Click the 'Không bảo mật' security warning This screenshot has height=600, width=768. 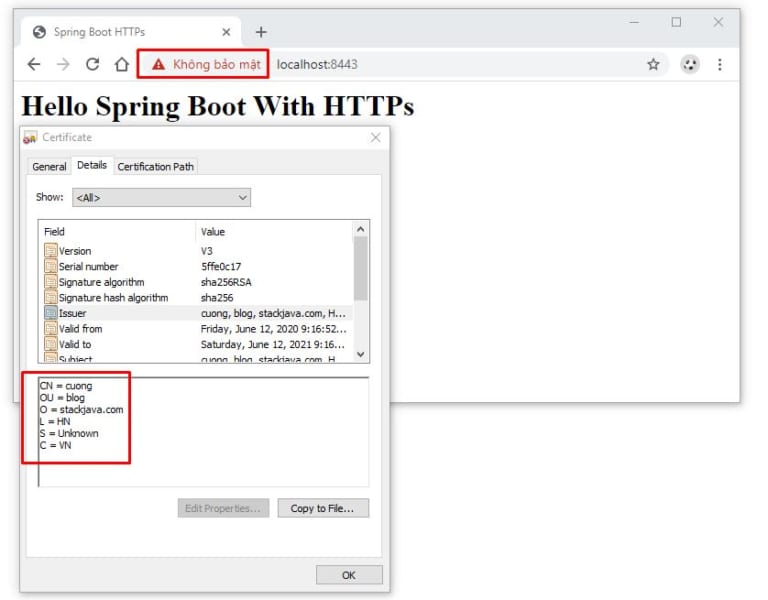pos(204,64)
